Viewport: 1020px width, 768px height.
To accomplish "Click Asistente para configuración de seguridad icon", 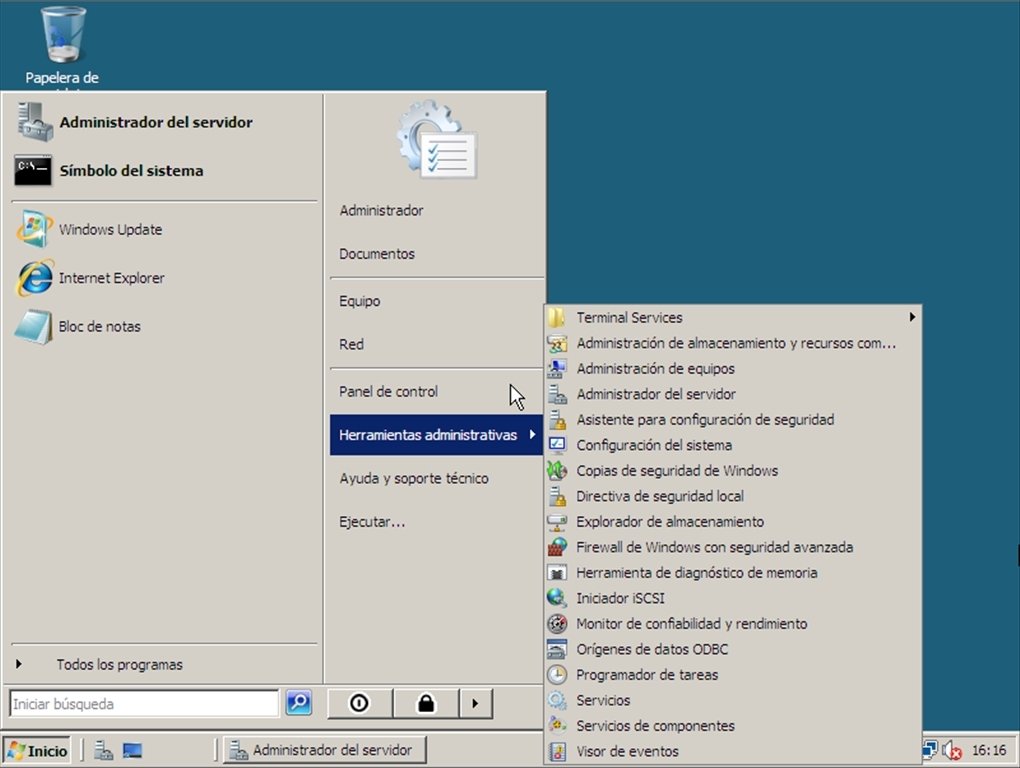I will (557, 419).
